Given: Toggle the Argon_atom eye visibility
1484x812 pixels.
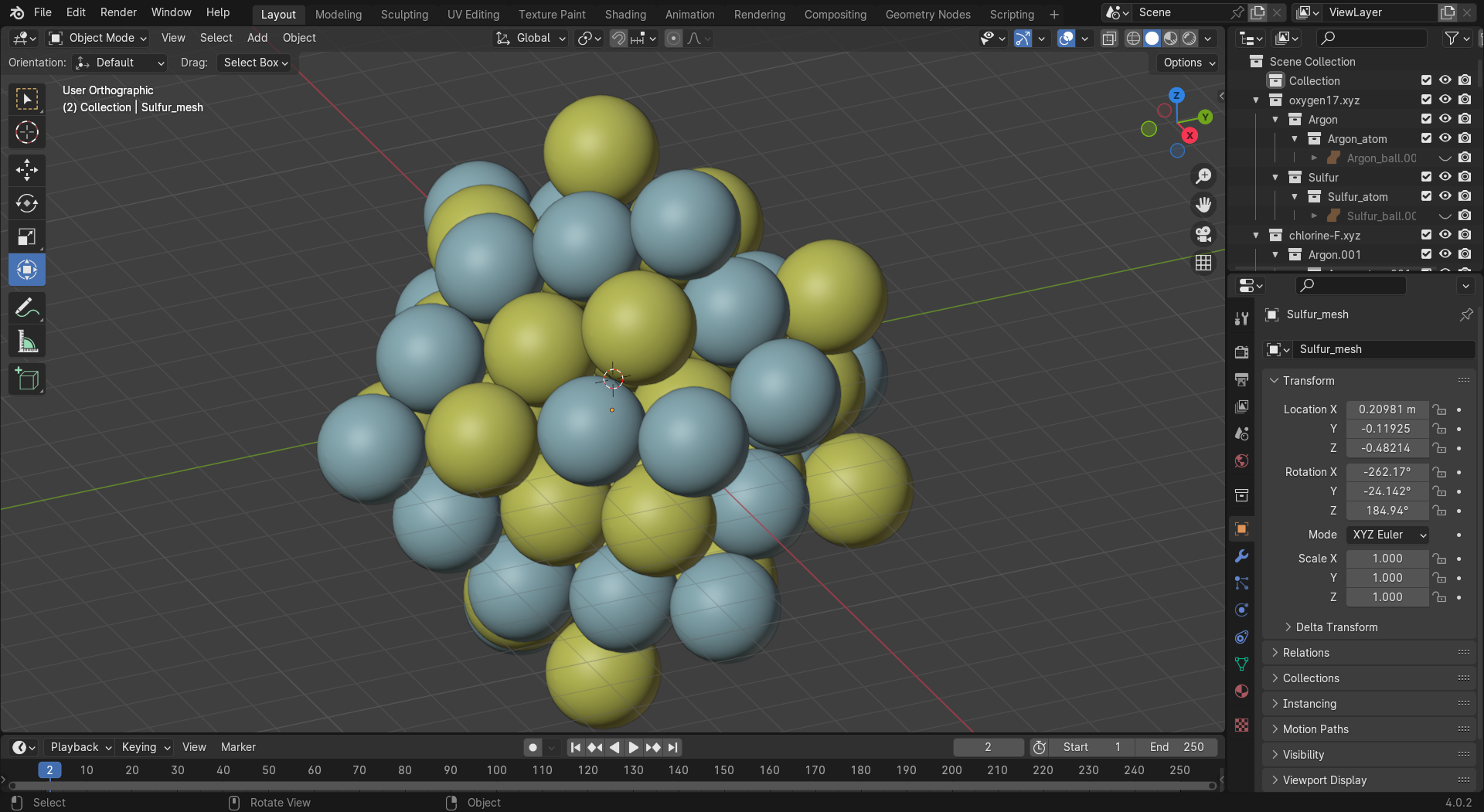Looking at the screenshot, I should [x=1445, y=138].
